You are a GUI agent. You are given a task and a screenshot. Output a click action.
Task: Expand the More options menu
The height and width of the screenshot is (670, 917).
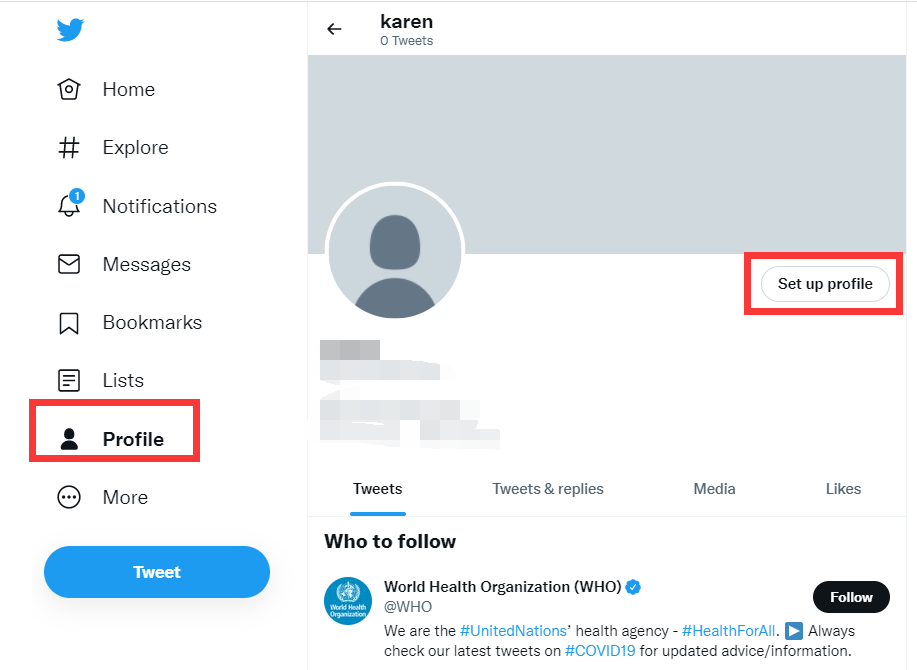tap(69, 498)
